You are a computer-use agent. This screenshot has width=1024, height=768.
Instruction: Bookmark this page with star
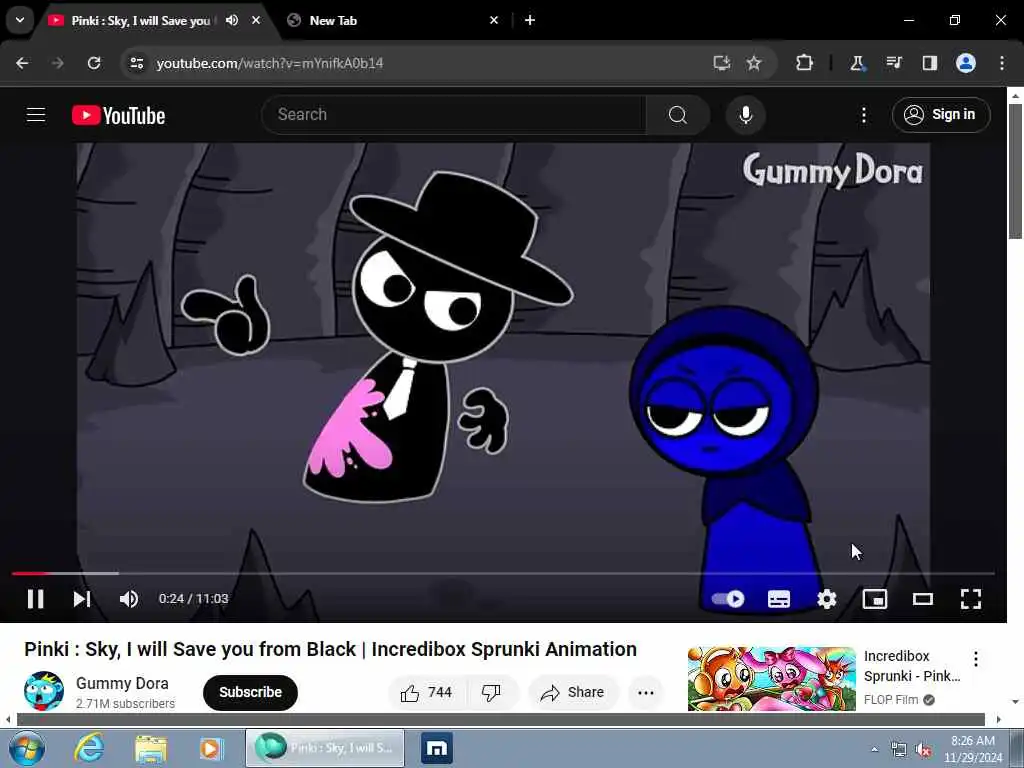pos(754,63)
